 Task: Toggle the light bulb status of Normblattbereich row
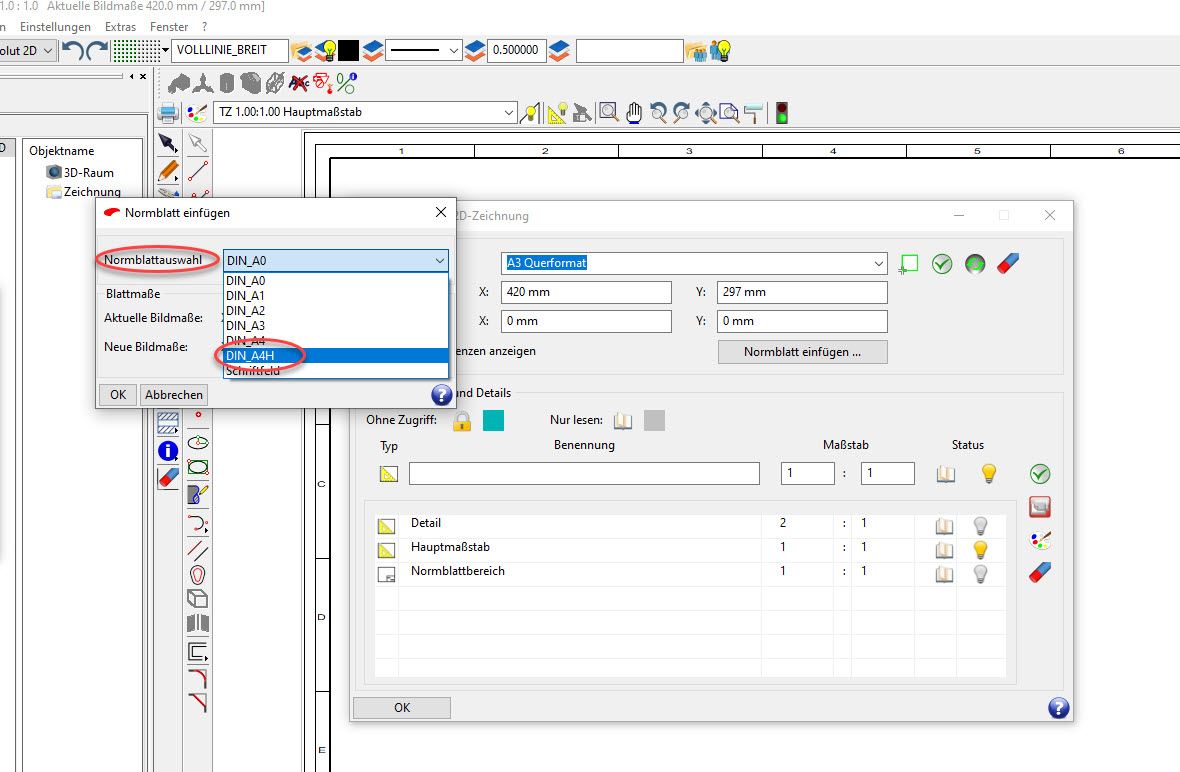pos(980,573)
